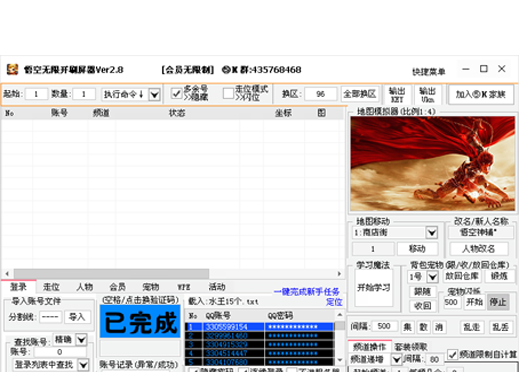The width and height of the screenshot is (519, 372).
Task: Click the horizontal scrollbar thumb under the account list
Action: tap(111, 274)
